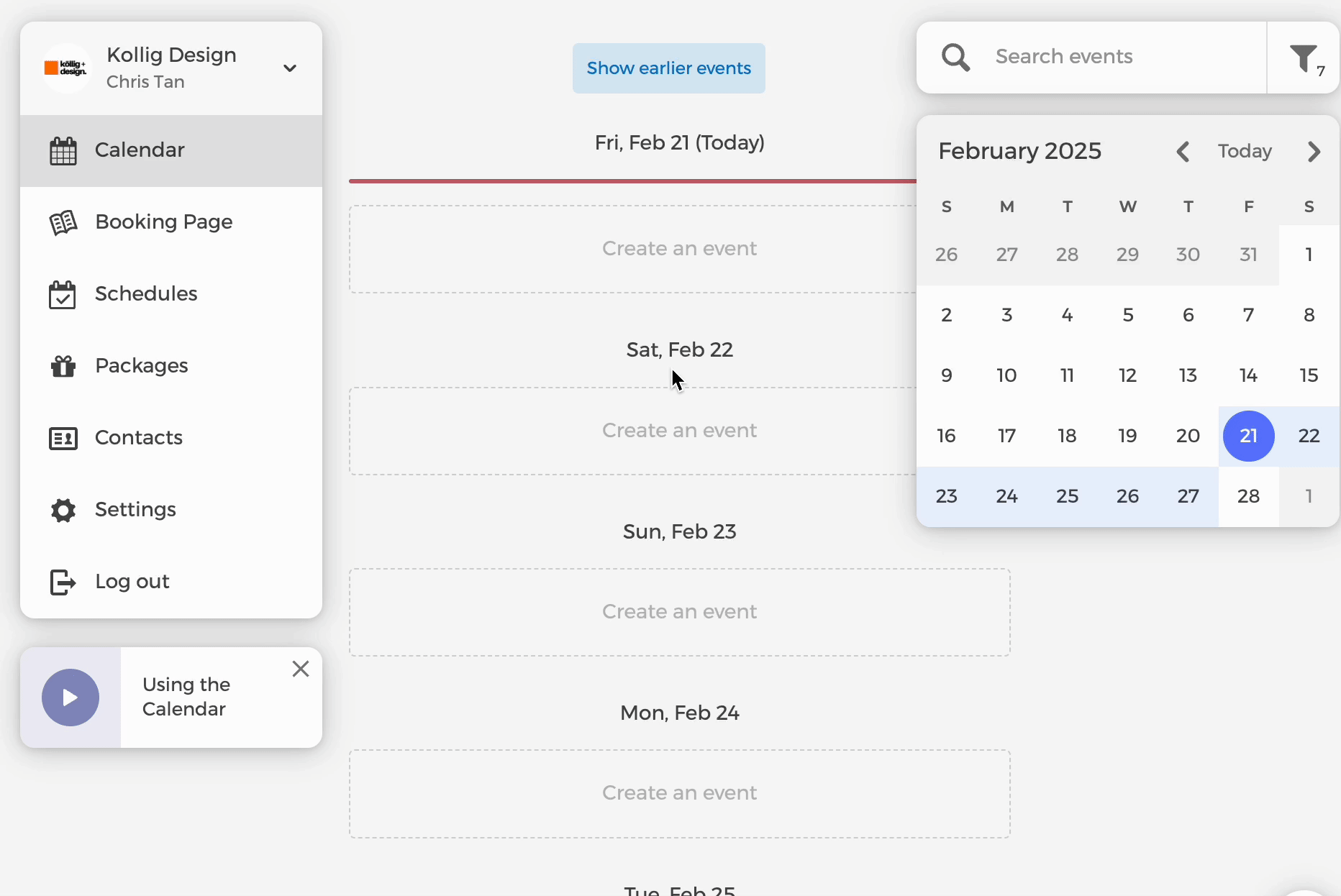Viewport: 1341px width, 896px height.
Task: Open the event filter funnel icon
Action: (1304, 58)
